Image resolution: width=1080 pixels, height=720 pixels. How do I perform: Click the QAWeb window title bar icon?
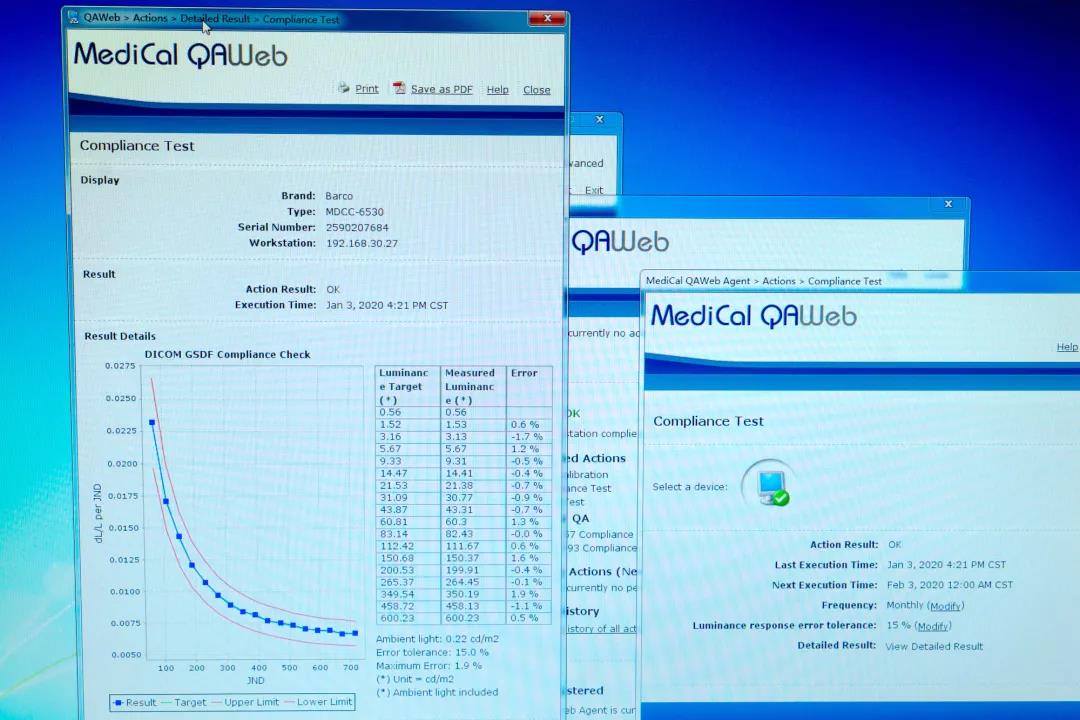[x=73, y=18]
